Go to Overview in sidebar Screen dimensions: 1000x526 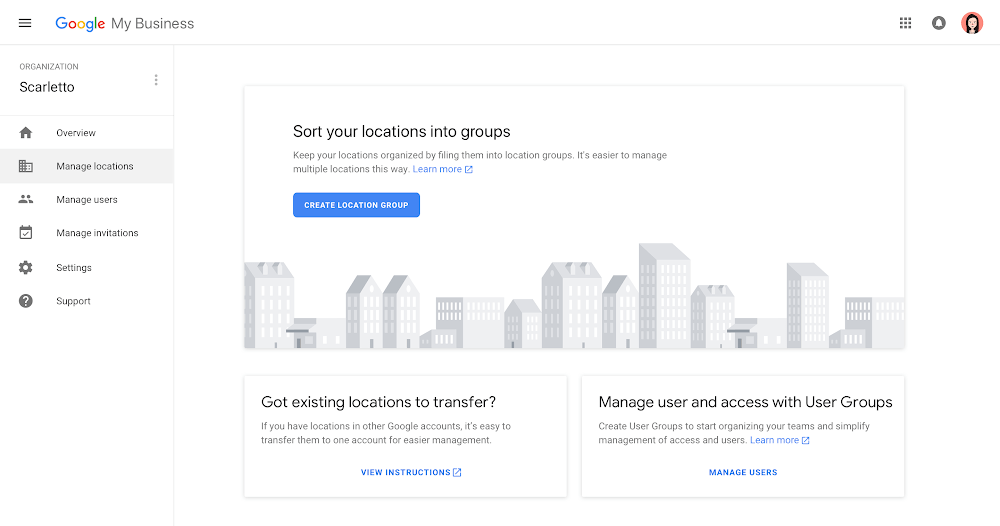[76, 133]
